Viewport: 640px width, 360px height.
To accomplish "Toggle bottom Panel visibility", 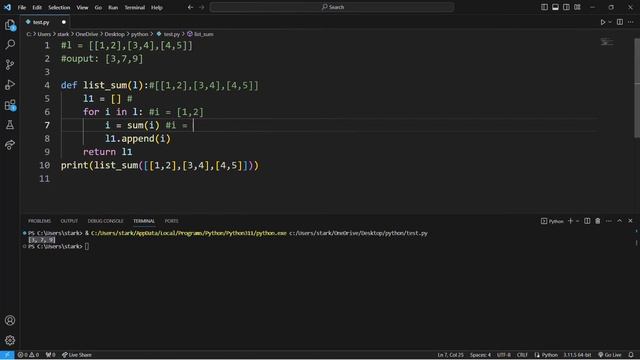I will click(555, 7).
